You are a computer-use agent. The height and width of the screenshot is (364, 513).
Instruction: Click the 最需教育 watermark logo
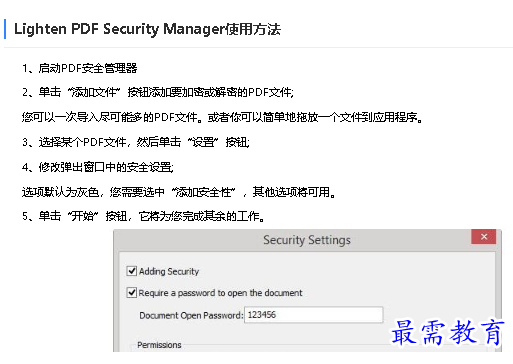click(x=447, y=332)
